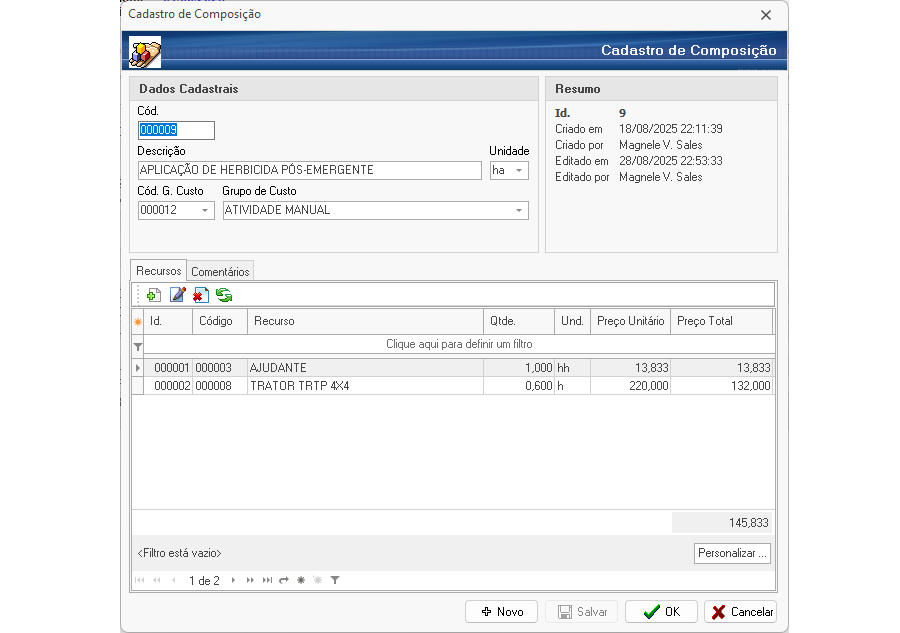Viewport: 900px width, 633px height.
Task: Switch to the Comentários tab
Action: pyautogui.click(x=220, y=271)
